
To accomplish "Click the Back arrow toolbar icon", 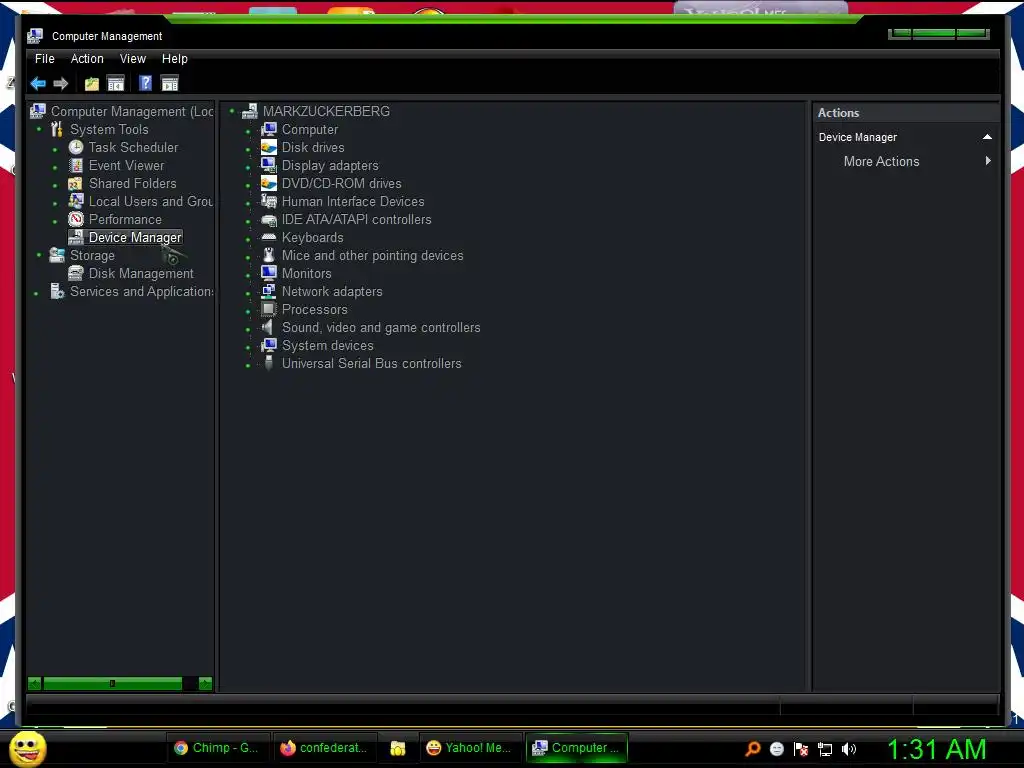I will click(38, 84).
